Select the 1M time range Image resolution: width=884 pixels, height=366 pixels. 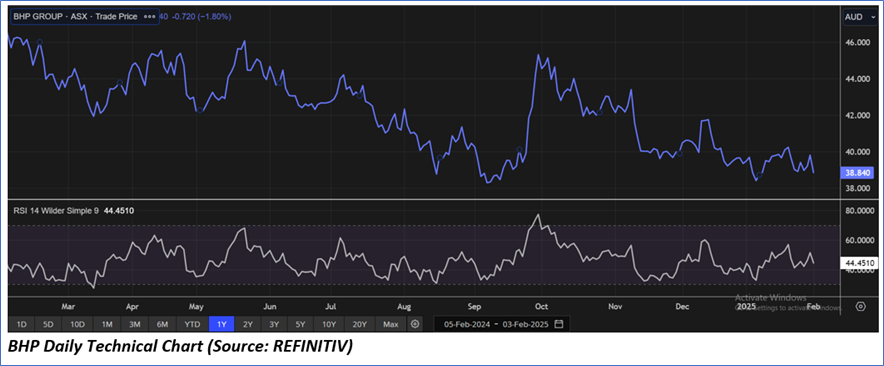click(x=107, y=324)
